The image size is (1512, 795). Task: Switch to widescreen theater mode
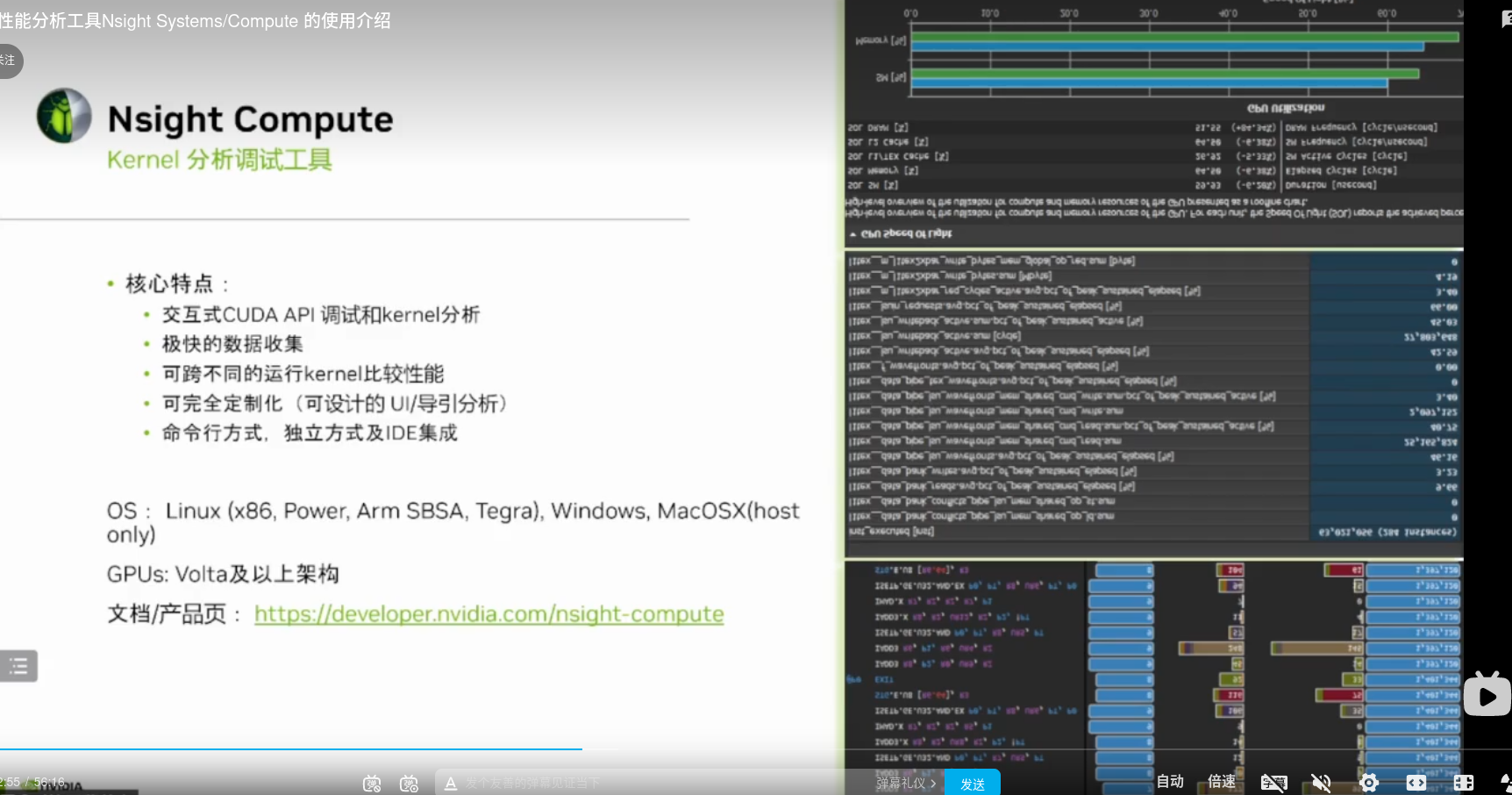[1463, 782]
